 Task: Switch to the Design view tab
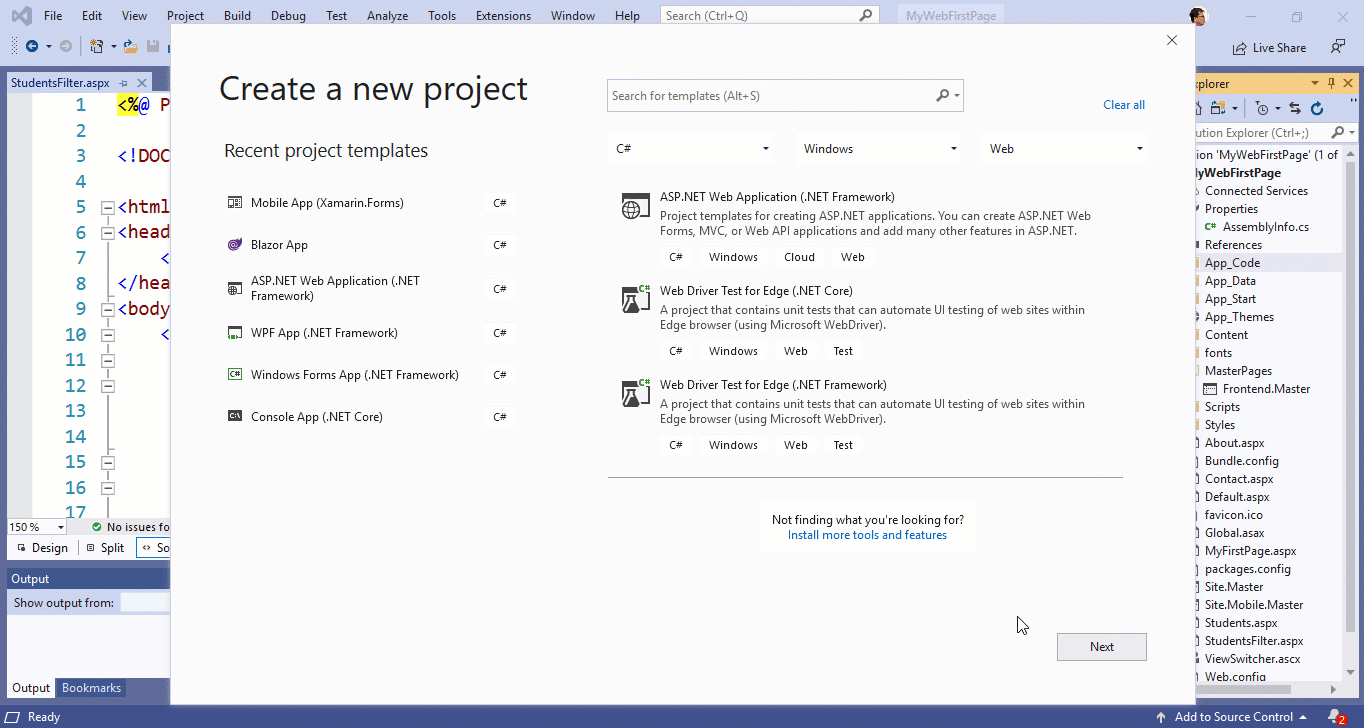tap(41, 548)
